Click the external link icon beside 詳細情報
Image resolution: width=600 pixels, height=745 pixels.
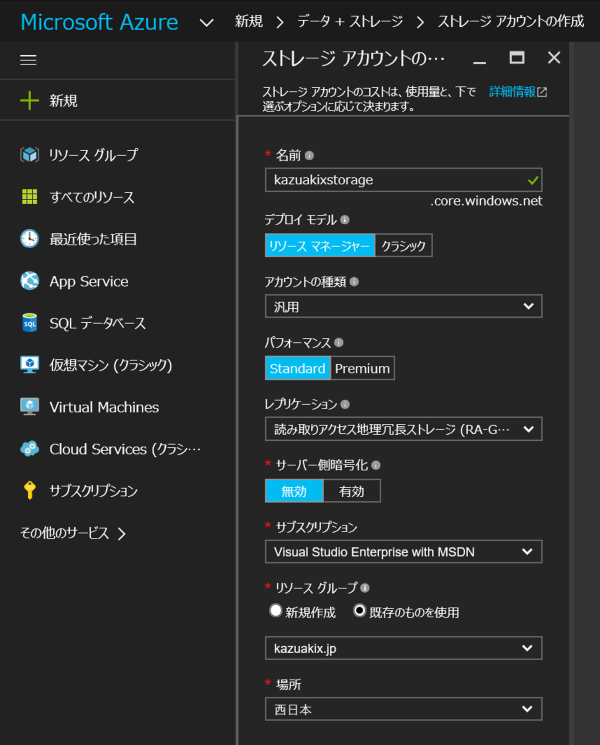tap(542, 92)
